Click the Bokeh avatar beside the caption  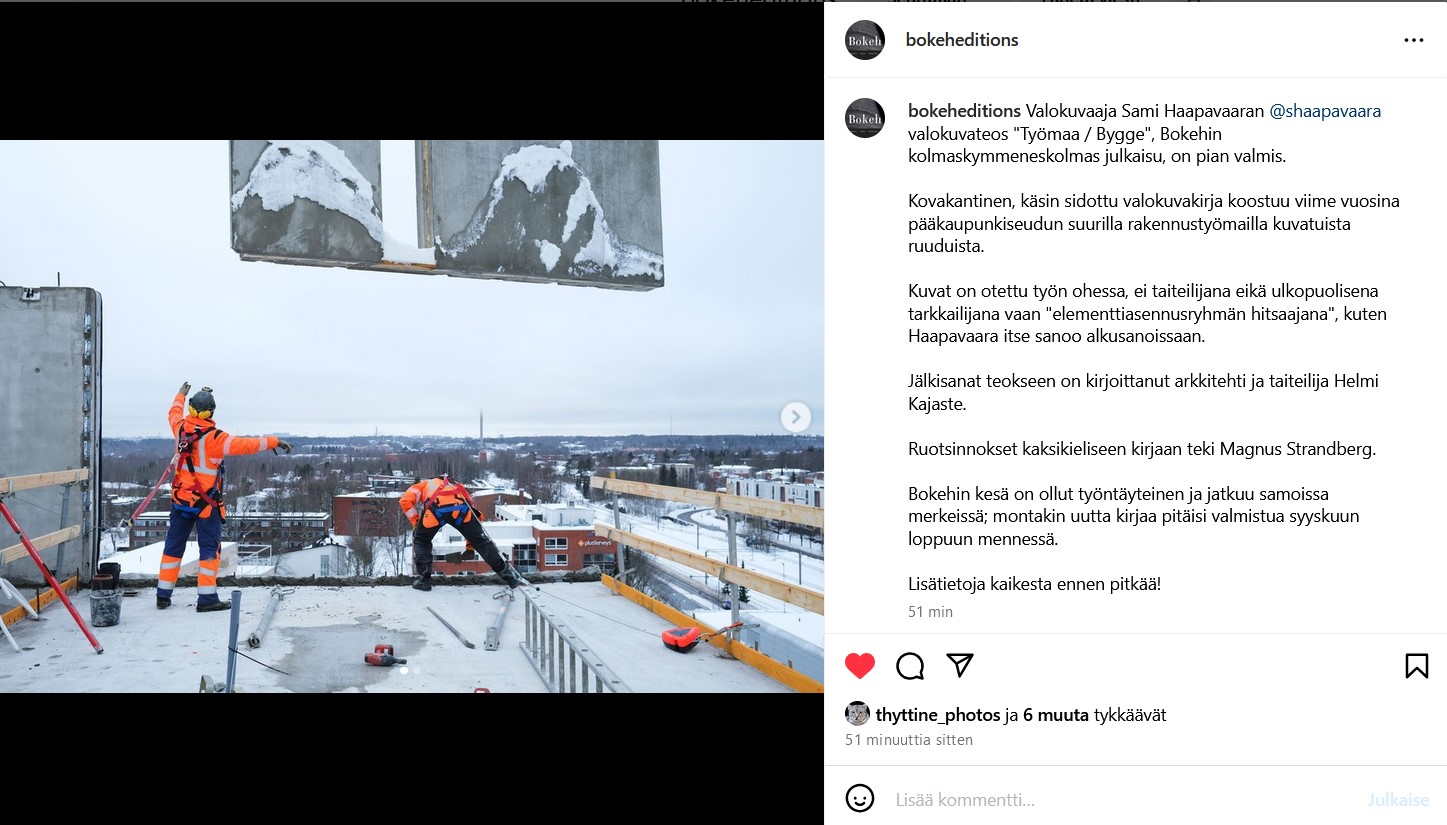coord(865,118)
